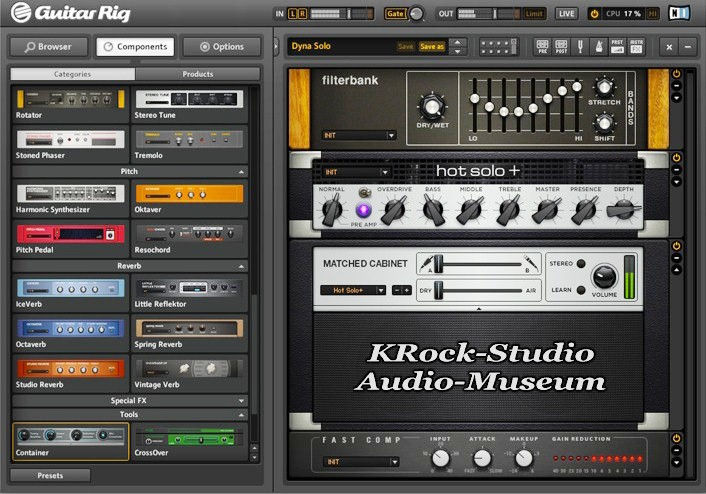Show the Master FX (MSTR) module
Image resolution: width=706 pixels, height=494 pixels.
pyautogui.click(x=636, y=46)
